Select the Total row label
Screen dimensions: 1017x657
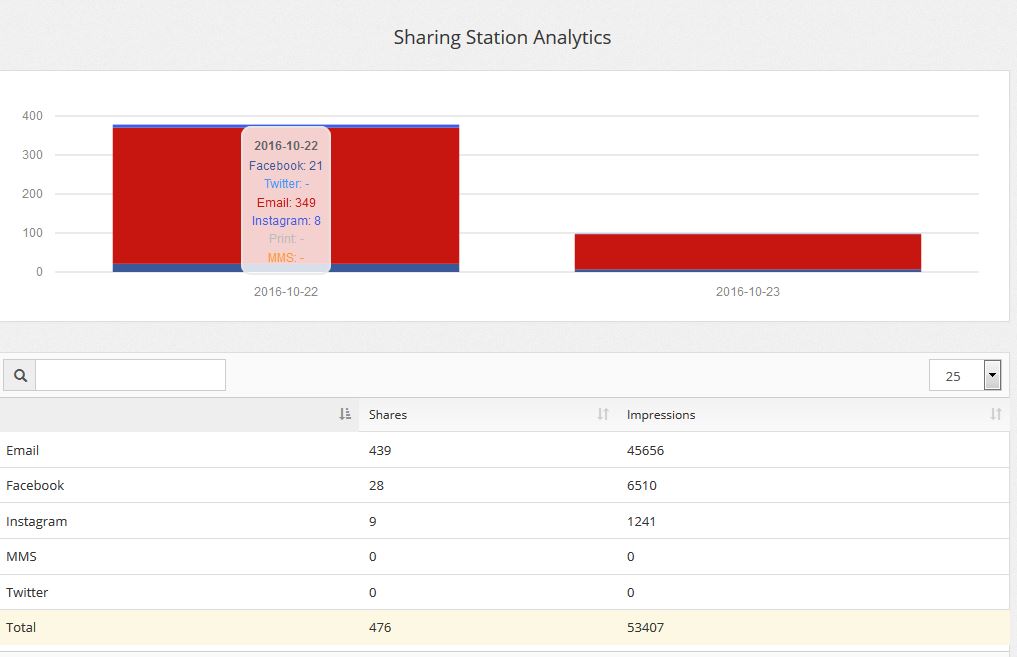tap(21, 627)
